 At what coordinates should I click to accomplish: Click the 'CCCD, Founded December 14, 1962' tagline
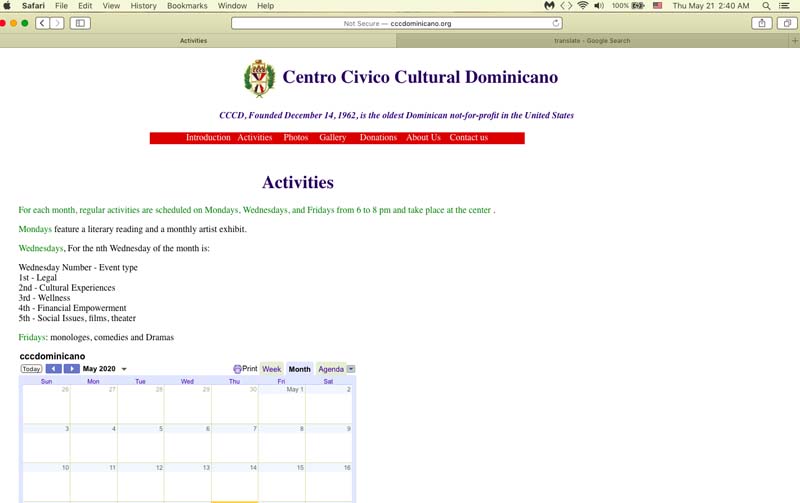tap(396, 115)
